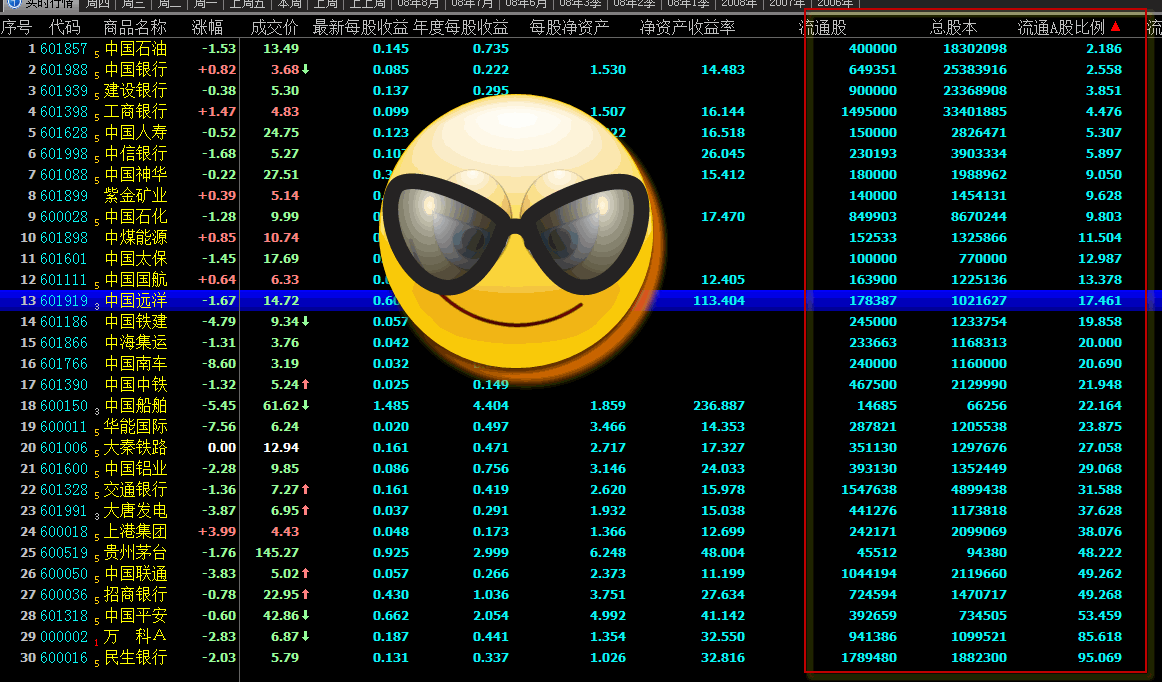The image size is (1162, 682).
Task: Click the 1789480 circulating shares value
Action: [x=869, y=658]
